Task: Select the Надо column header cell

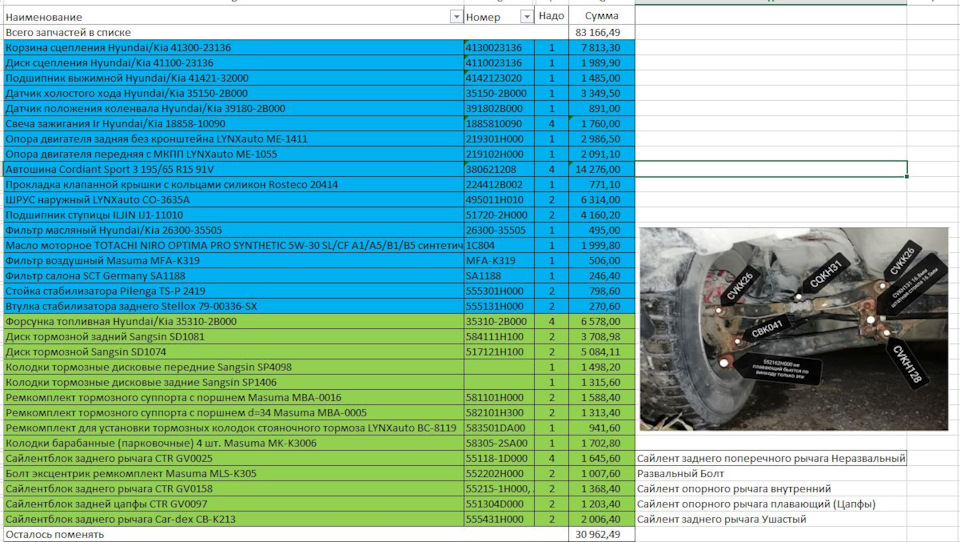Action: point(551,16)
